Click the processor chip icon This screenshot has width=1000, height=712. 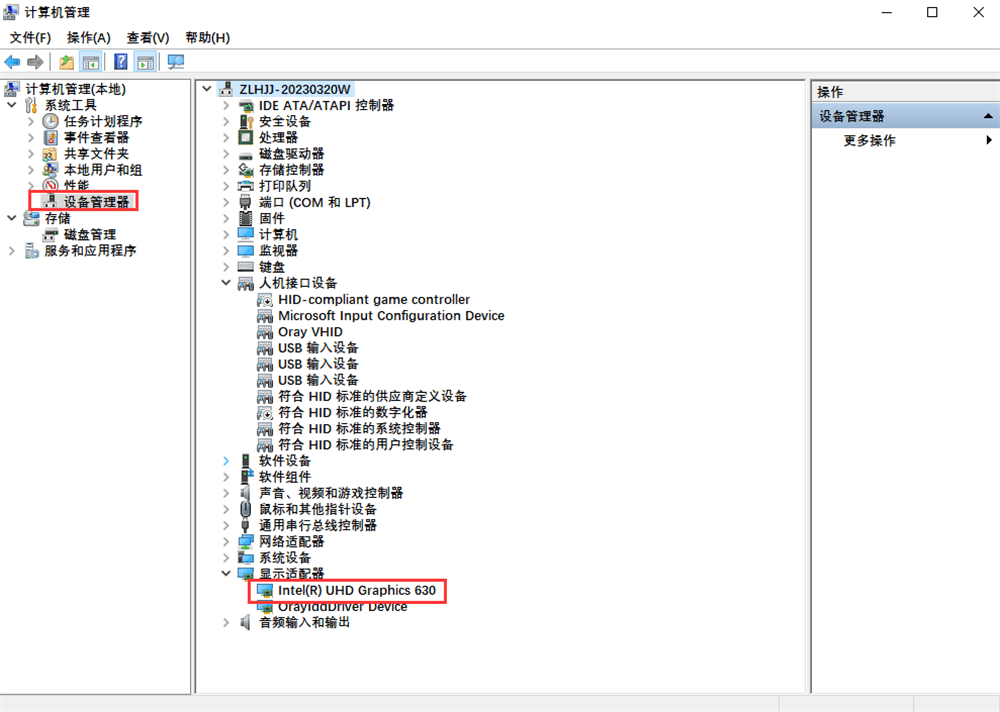click(246, 138)
